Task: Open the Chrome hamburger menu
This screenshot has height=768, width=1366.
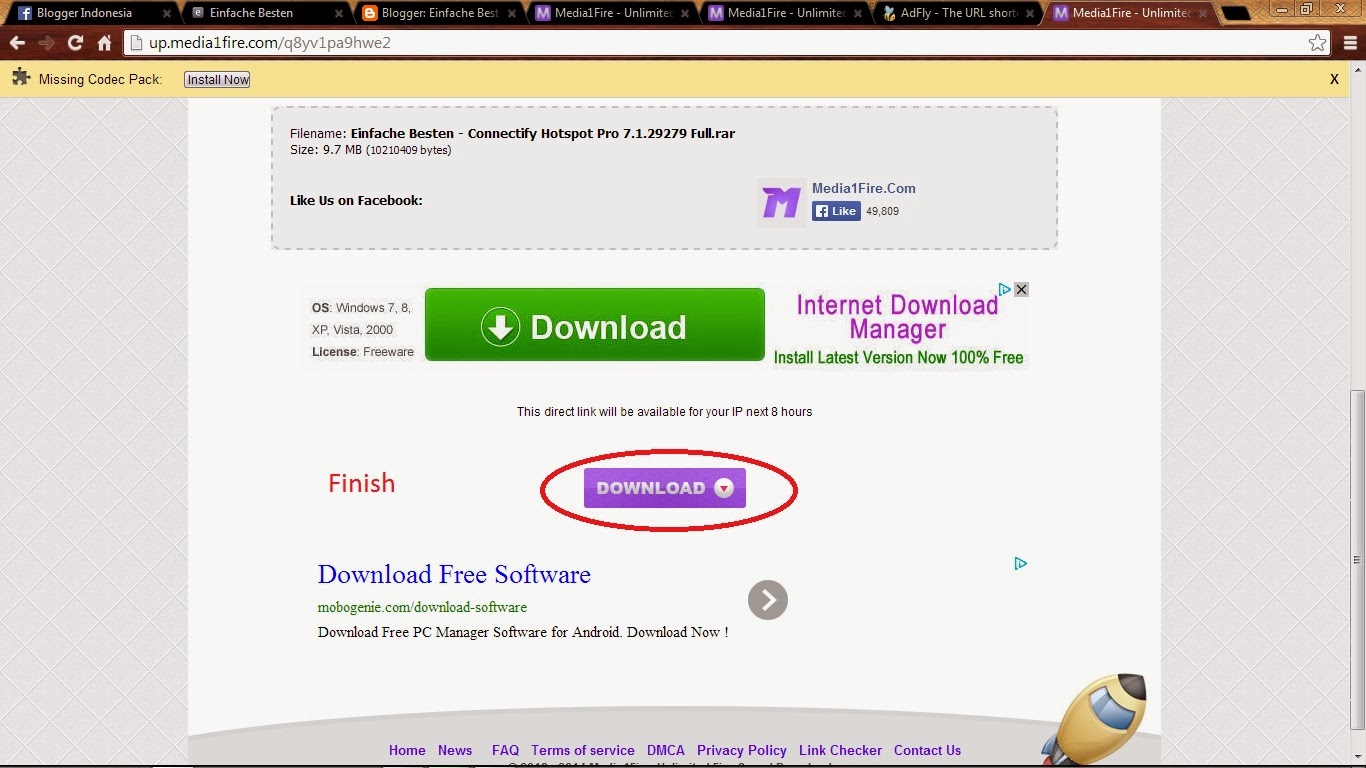Action: [x=1349, y=43]
